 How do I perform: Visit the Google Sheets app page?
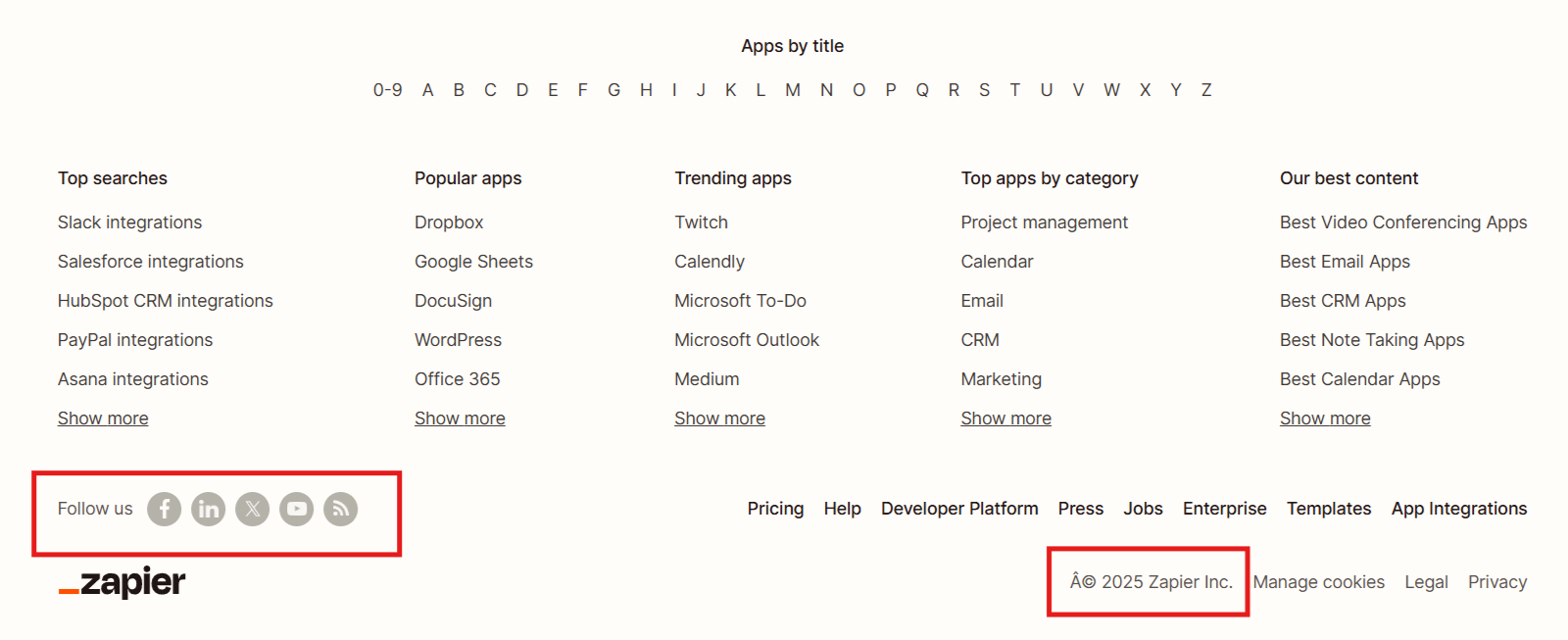click(x=473, y=262)
